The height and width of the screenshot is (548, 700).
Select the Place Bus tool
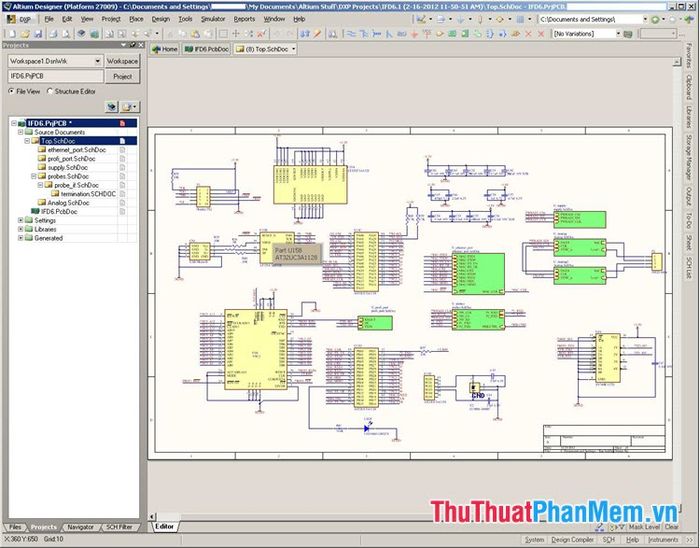click(364, 34)
